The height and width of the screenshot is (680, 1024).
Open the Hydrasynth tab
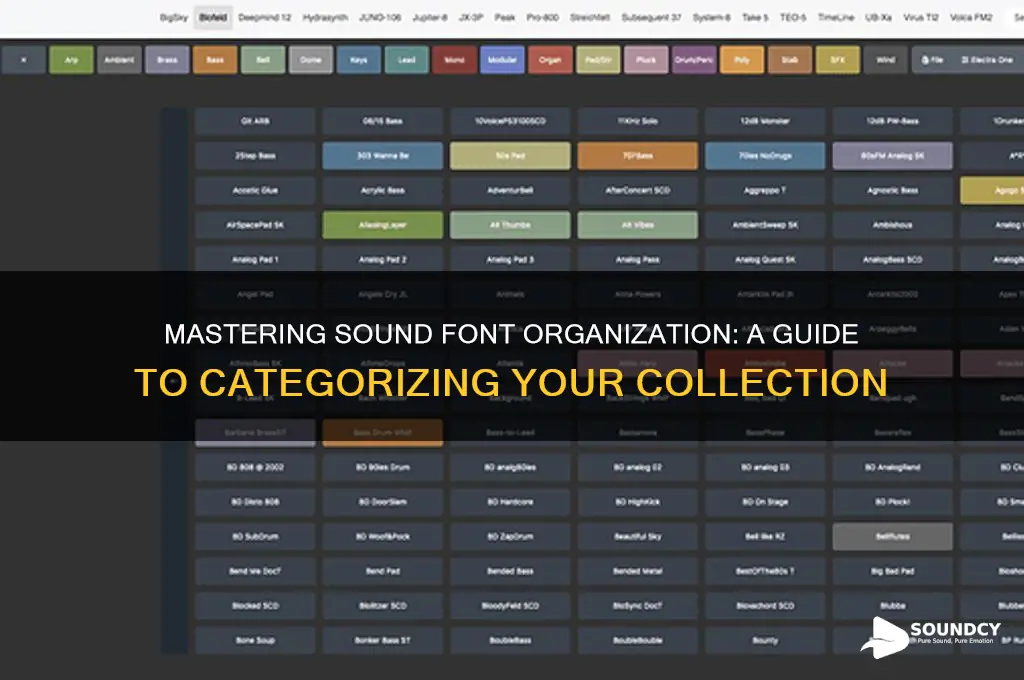(x=325, y=18)
